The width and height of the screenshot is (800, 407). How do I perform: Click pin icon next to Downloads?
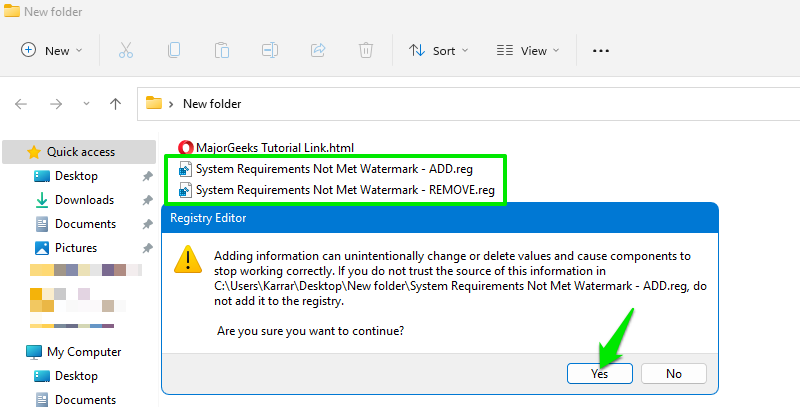147,200
